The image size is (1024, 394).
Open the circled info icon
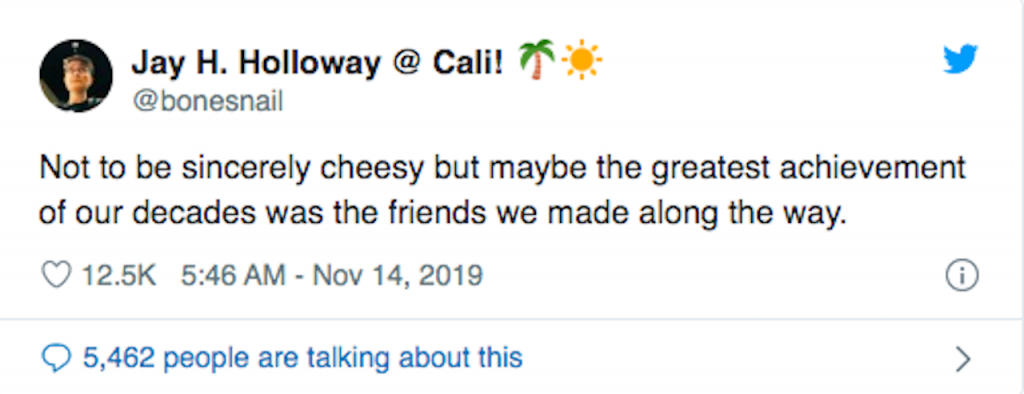tap(962, 276)
